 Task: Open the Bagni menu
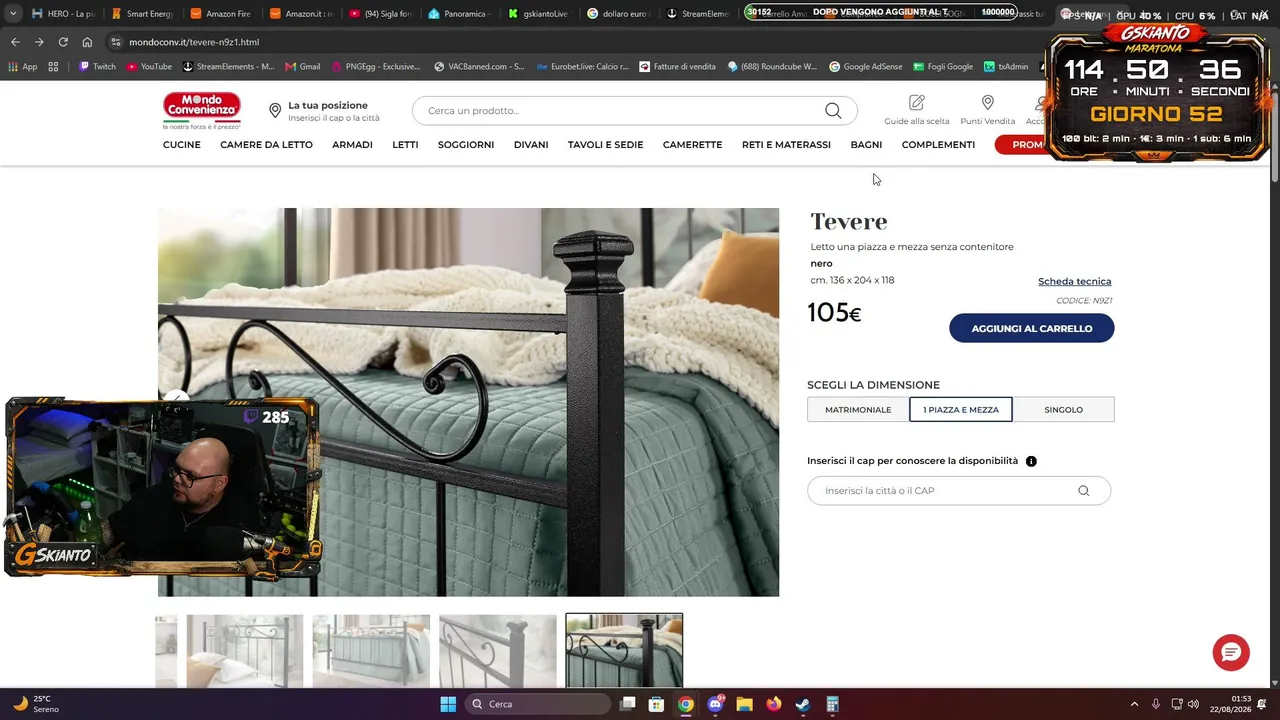(866, 145)
